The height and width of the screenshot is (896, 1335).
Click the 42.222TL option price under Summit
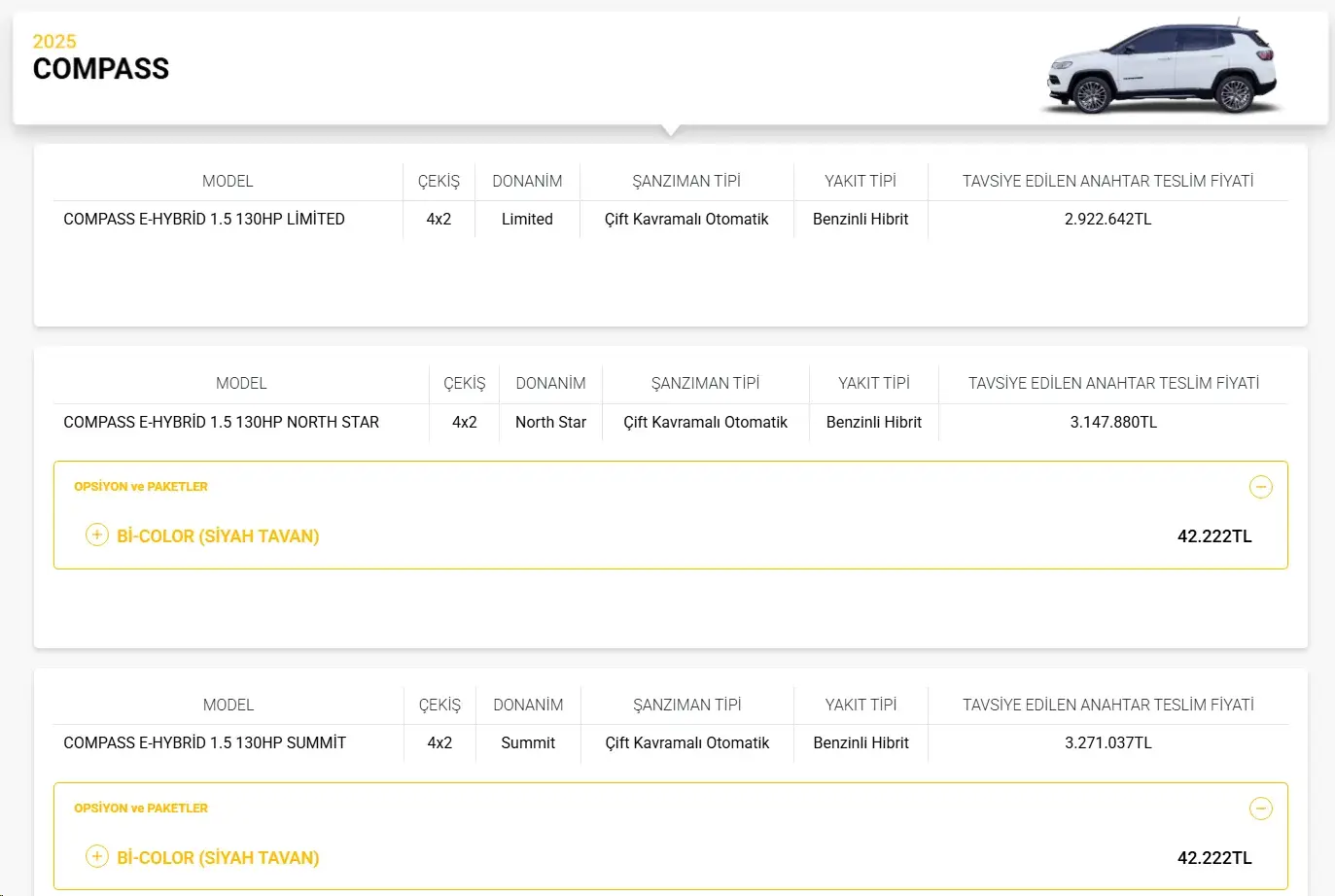pos(1214,858)
